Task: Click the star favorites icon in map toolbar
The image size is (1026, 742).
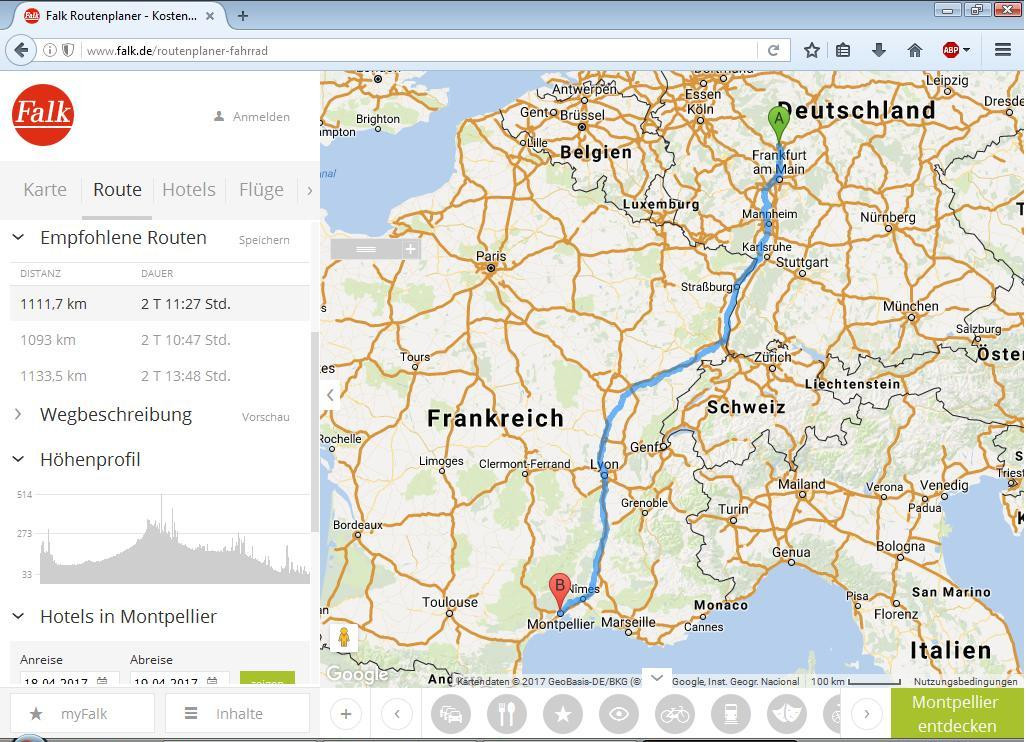Action: coord(563,714)
